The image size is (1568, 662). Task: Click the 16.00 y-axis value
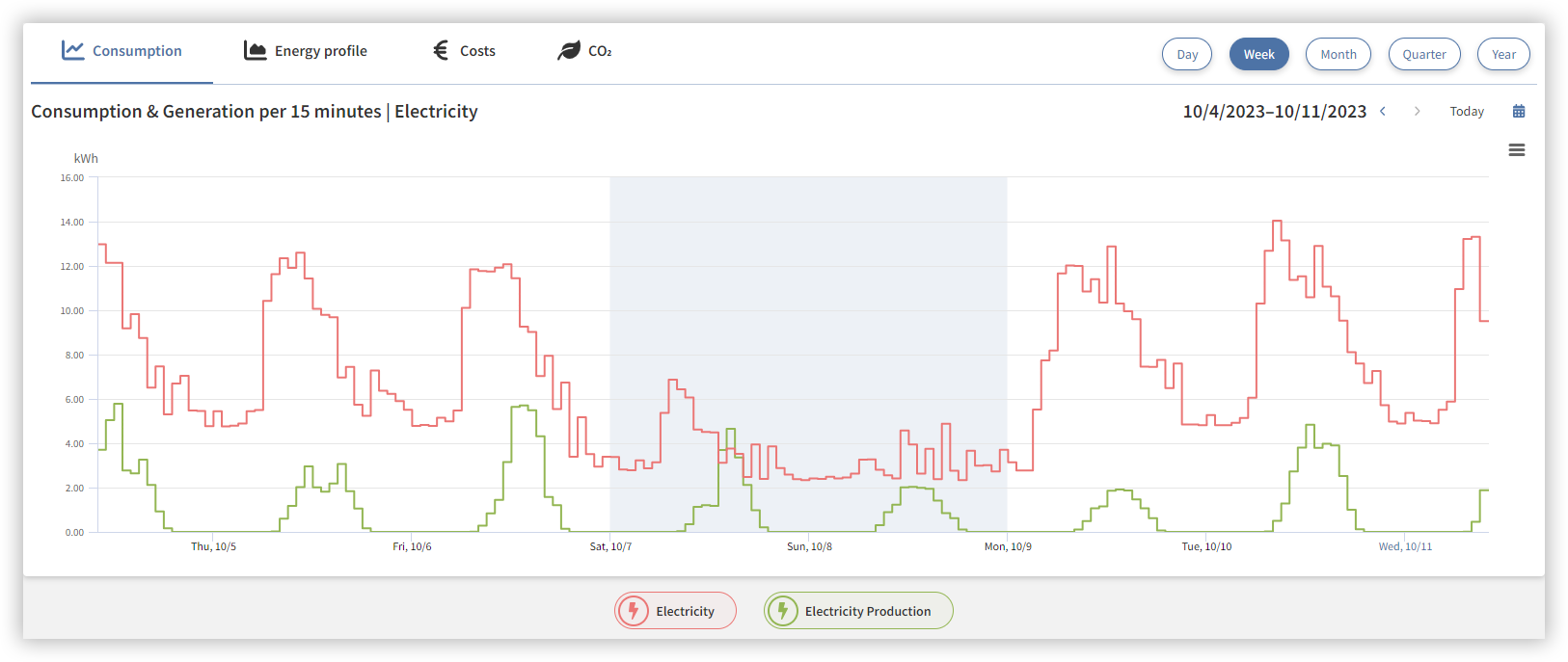[72, 177]
